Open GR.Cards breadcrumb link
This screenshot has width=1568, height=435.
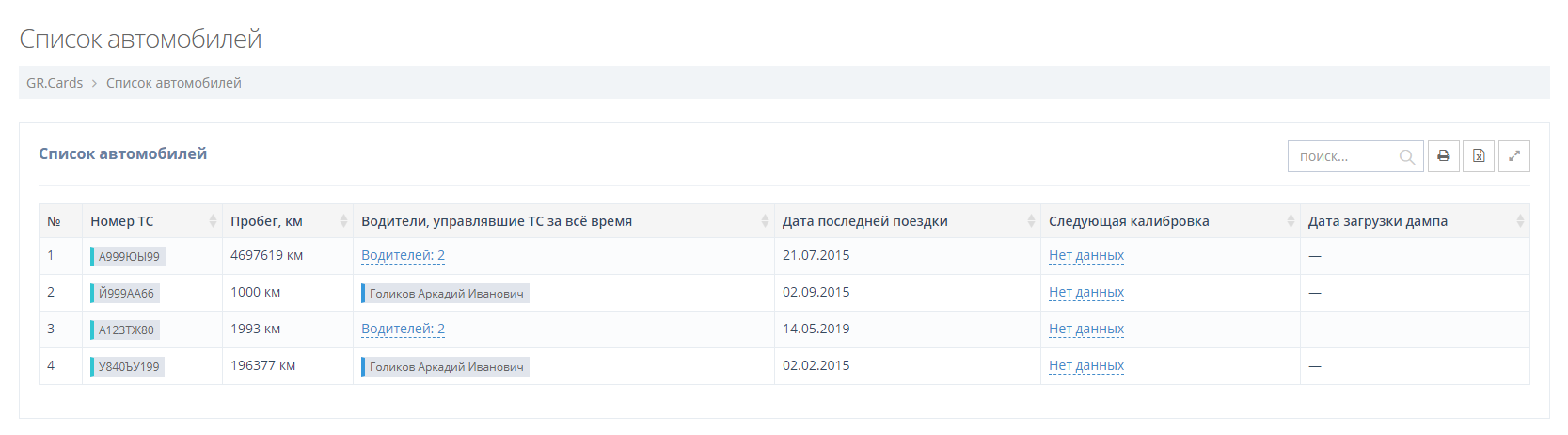click(55, 83)
